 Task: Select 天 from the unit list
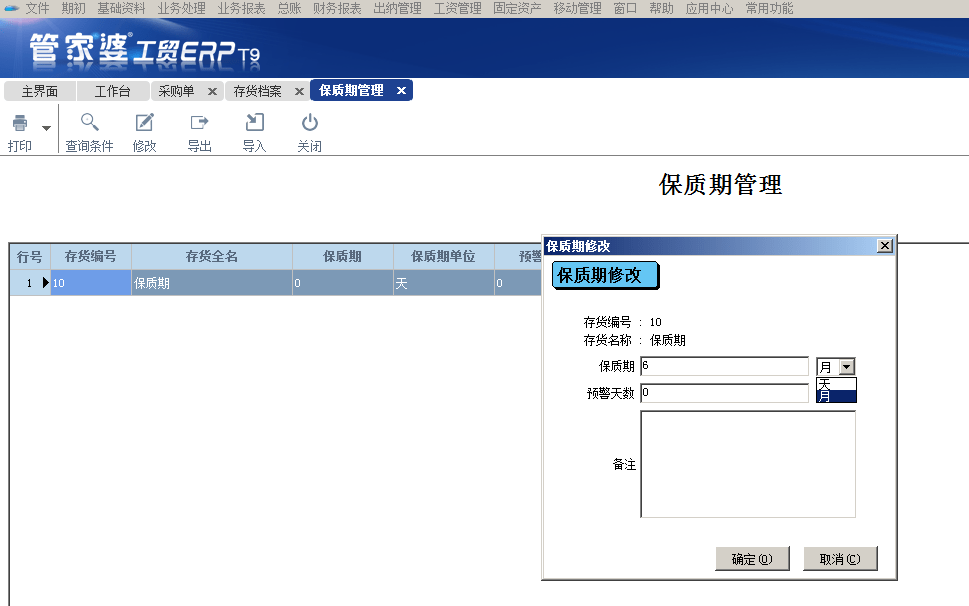coord(836,383)
